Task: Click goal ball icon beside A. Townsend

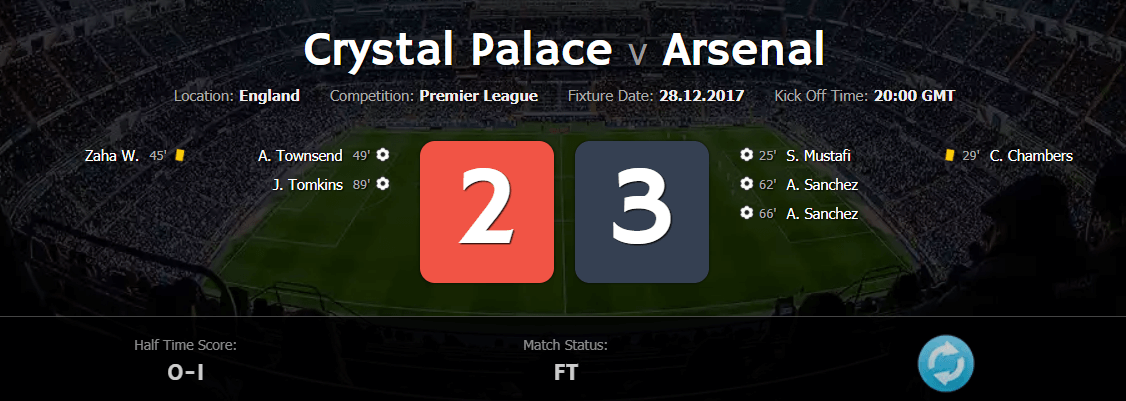Action: click(x=383, y=155)
